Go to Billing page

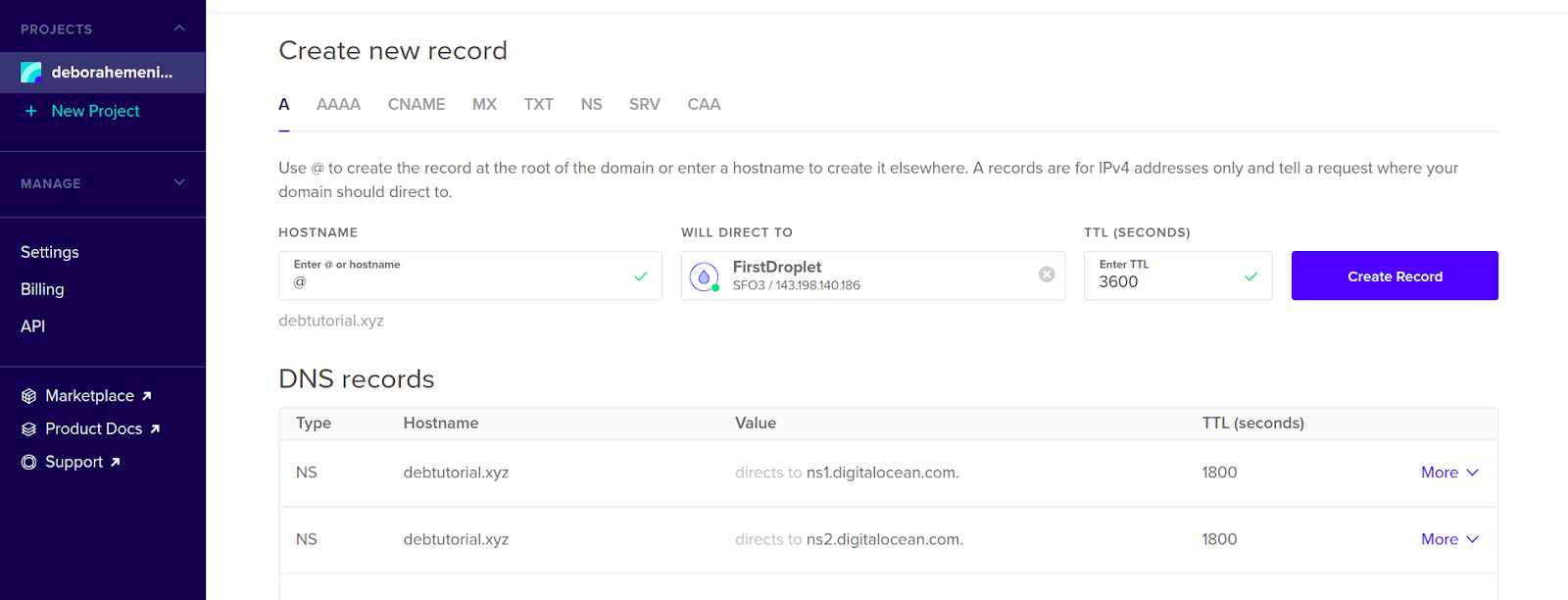[x=42, y=289]
